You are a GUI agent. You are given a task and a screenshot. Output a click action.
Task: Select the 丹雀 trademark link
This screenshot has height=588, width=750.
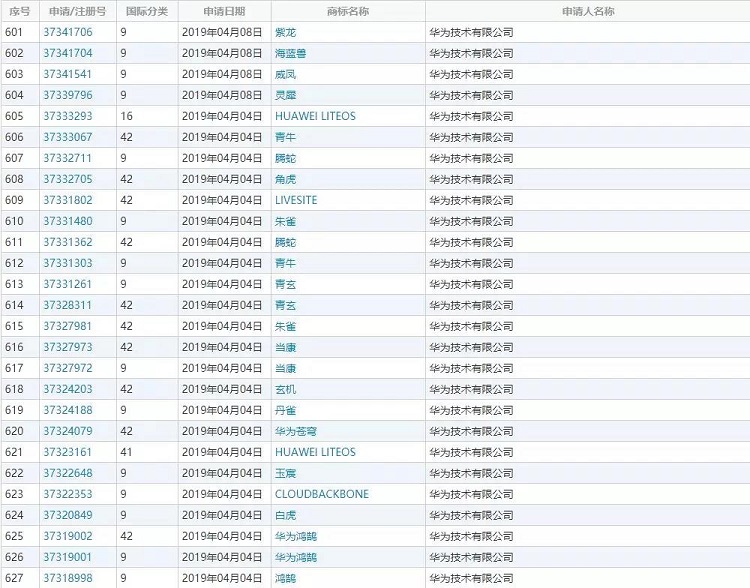[285, 410]
